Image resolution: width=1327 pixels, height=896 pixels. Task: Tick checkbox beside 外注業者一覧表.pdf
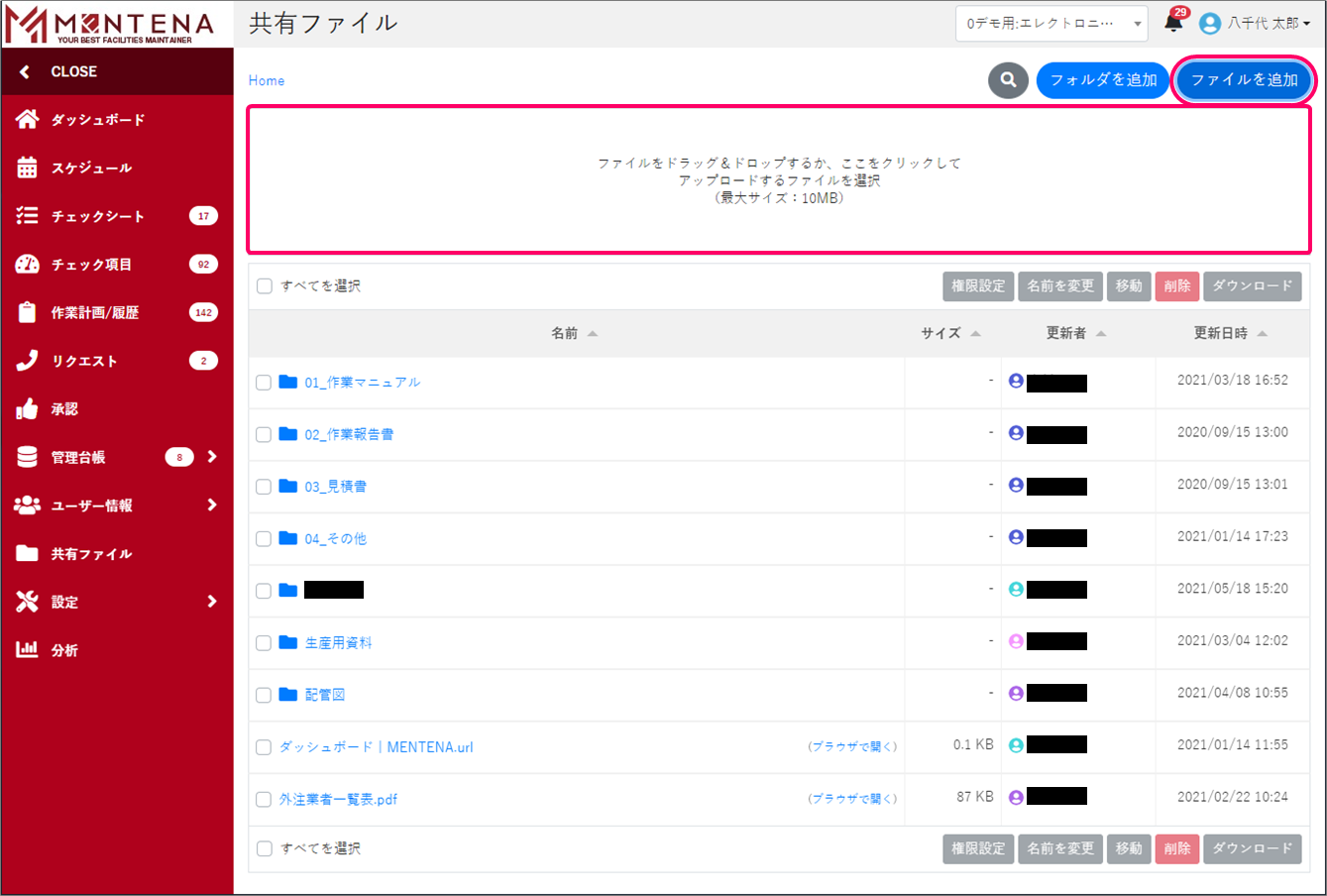(x=264, y=800)
